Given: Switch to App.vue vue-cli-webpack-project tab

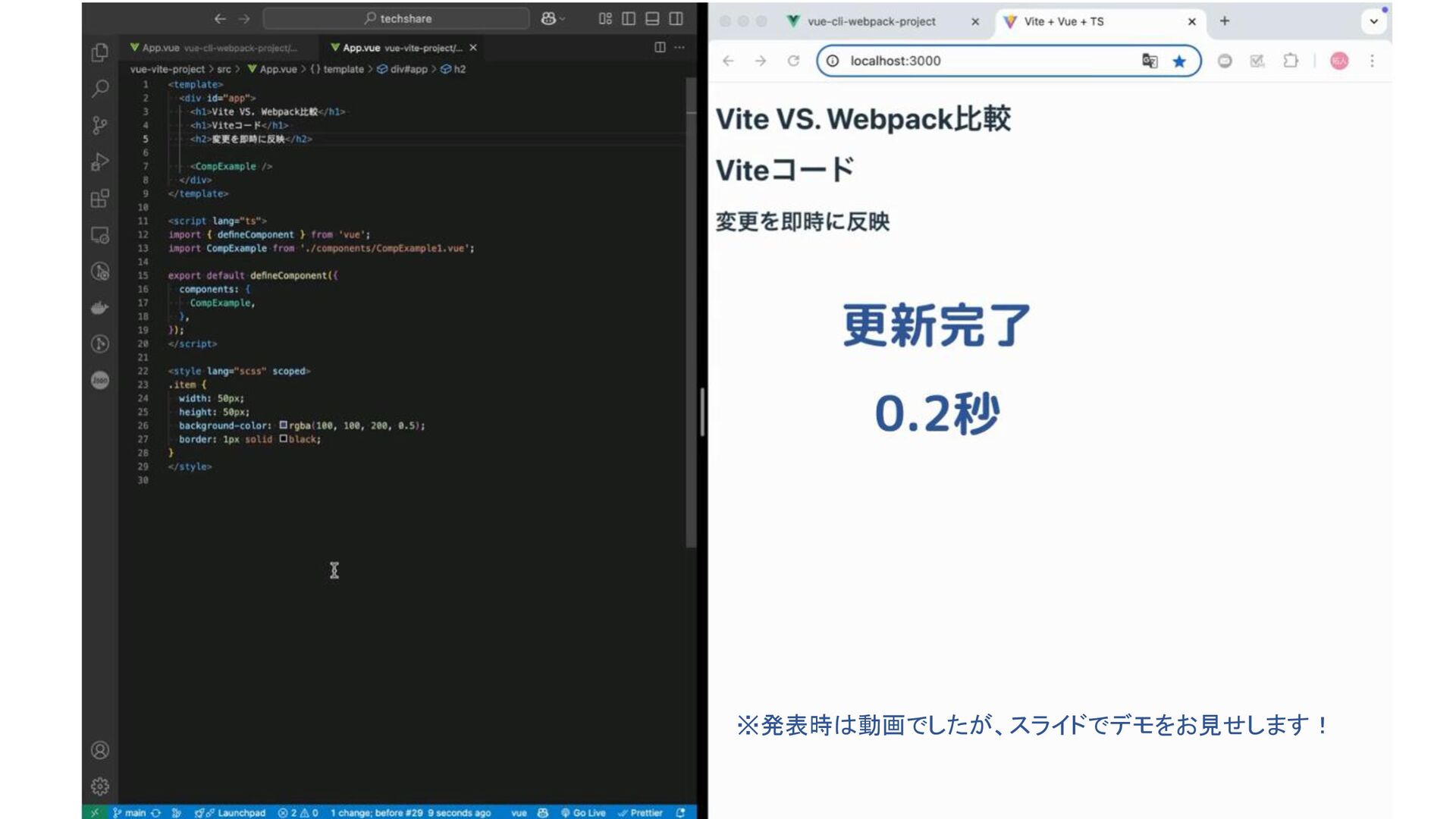Looking at the screenshot, I should (220, 47).
